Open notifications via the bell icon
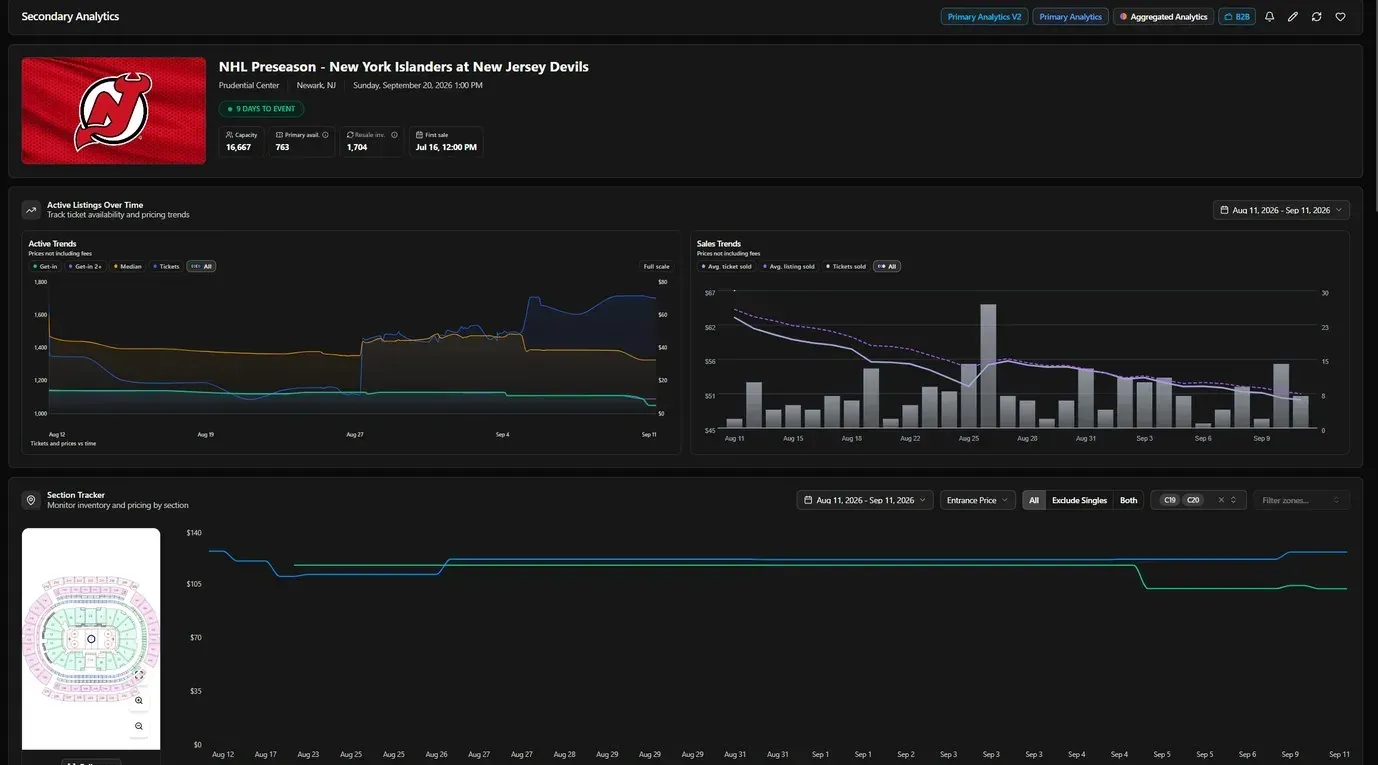The image size is (1378, 765). pyautogui.click(x=1269, y=17)
